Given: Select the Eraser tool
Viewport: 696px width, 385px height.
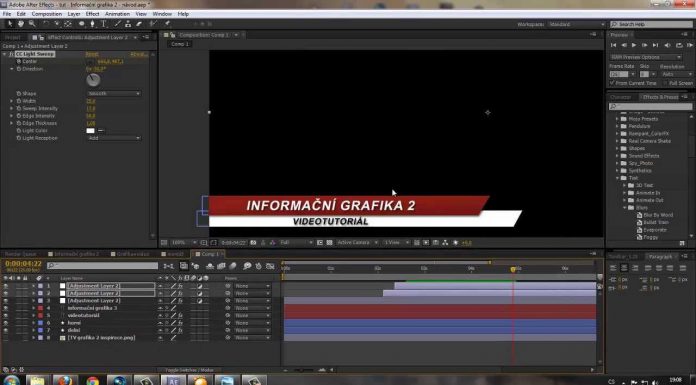Looking at the screenshot, I should (139, 24).
